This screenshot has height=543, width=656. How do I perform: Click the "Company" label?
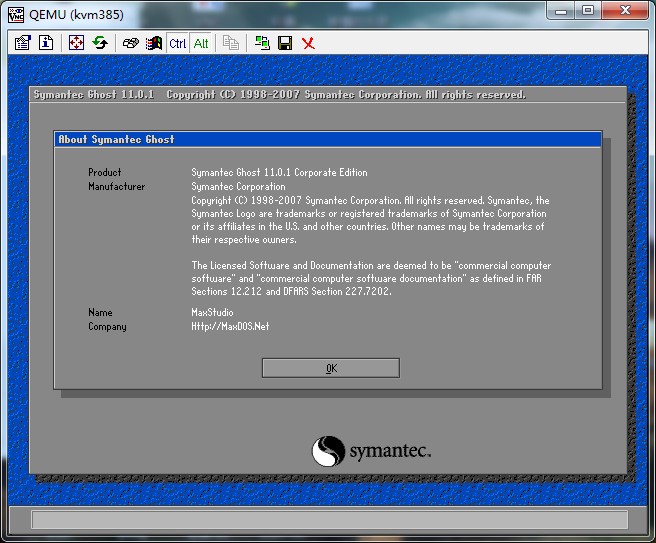pos(107,327)
